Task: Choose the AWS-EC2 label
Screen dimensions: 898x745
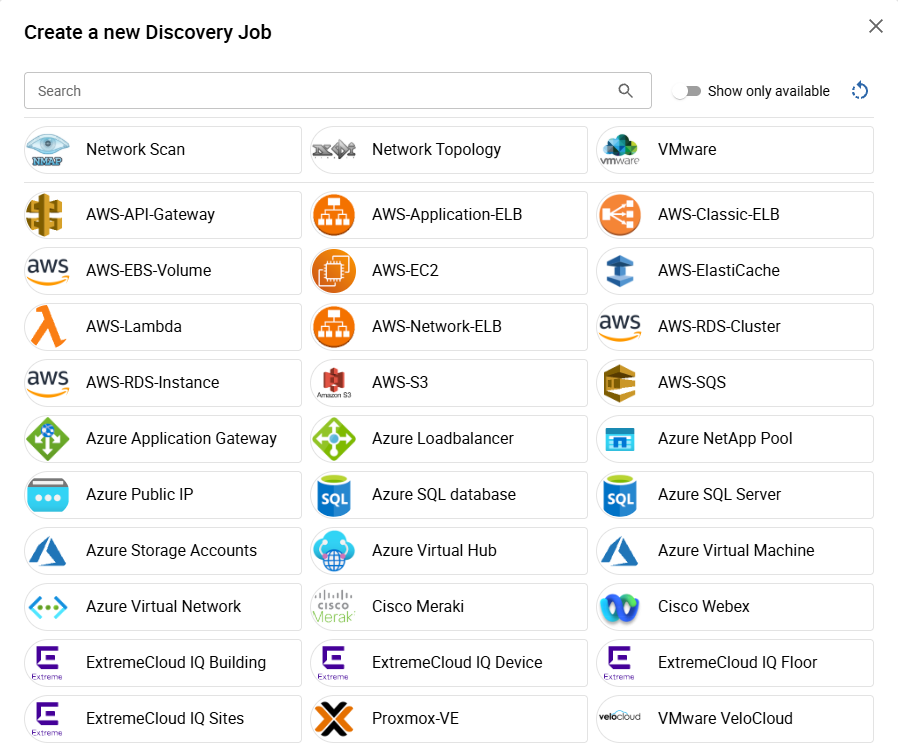Action: click(405, 271)
